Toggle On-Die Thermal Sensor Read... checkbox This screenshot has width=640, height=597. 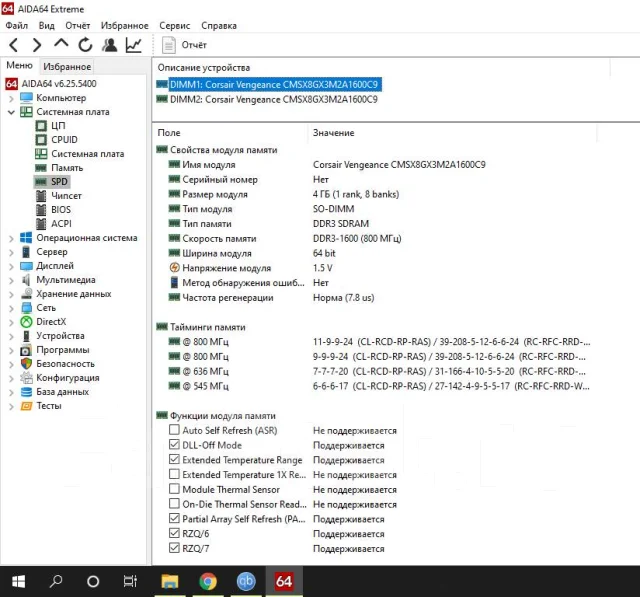click(x=174, y=503)
